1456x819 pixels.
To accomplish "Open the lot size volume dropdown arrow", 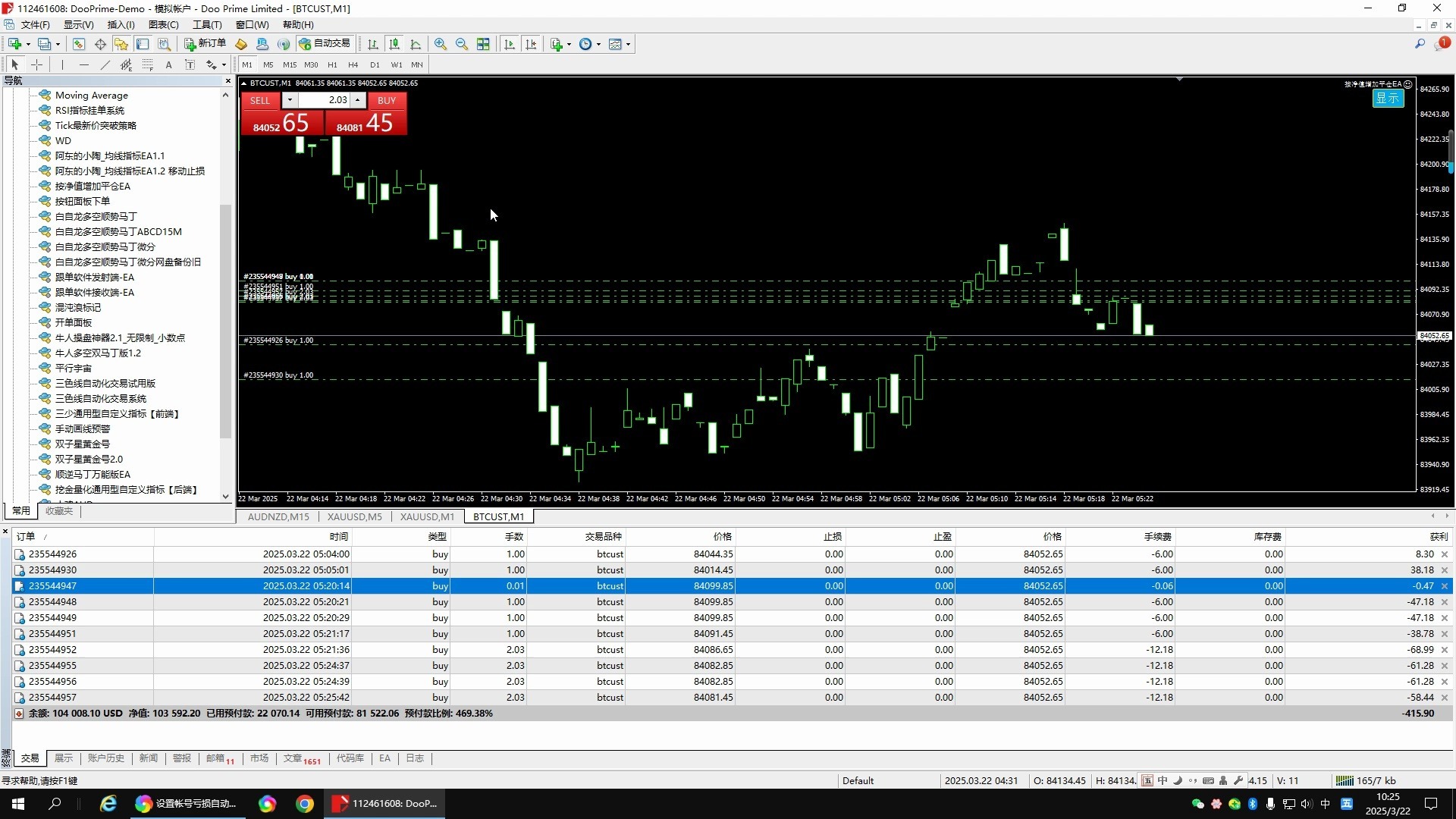I will (x=290, y=100).
